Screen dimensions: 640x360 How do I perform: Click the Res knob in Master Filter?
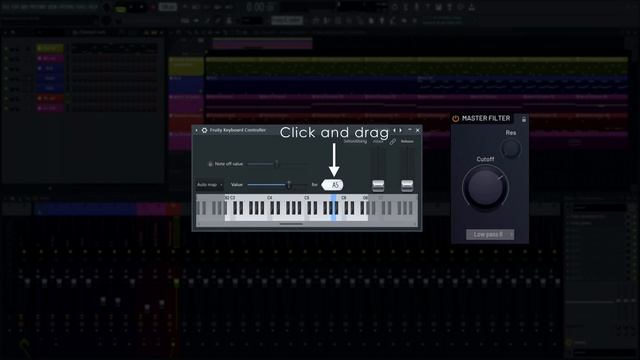pyautogui.click(x=511, y=149)
